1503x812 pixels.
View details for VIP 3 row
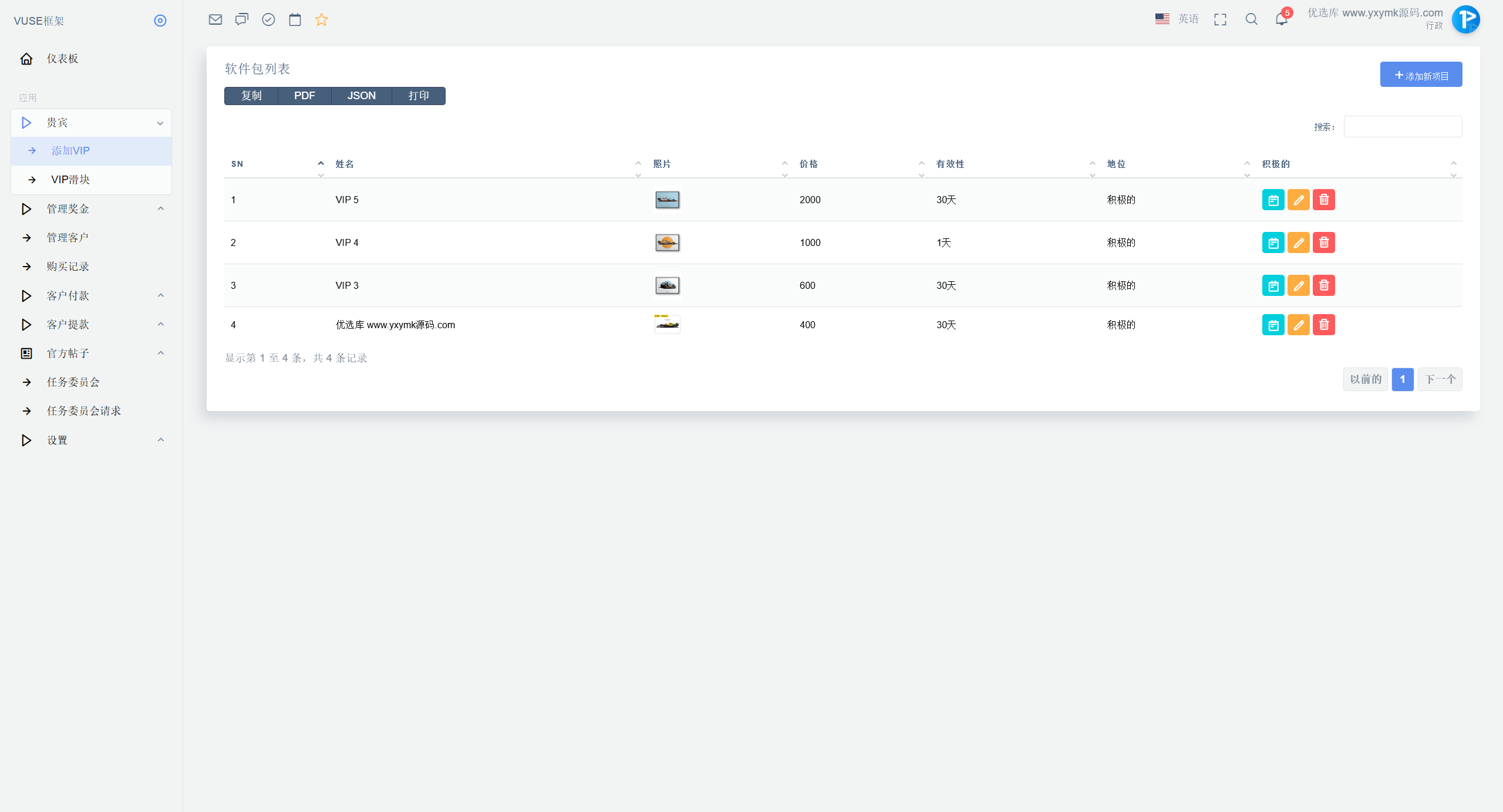point(1273,285)
